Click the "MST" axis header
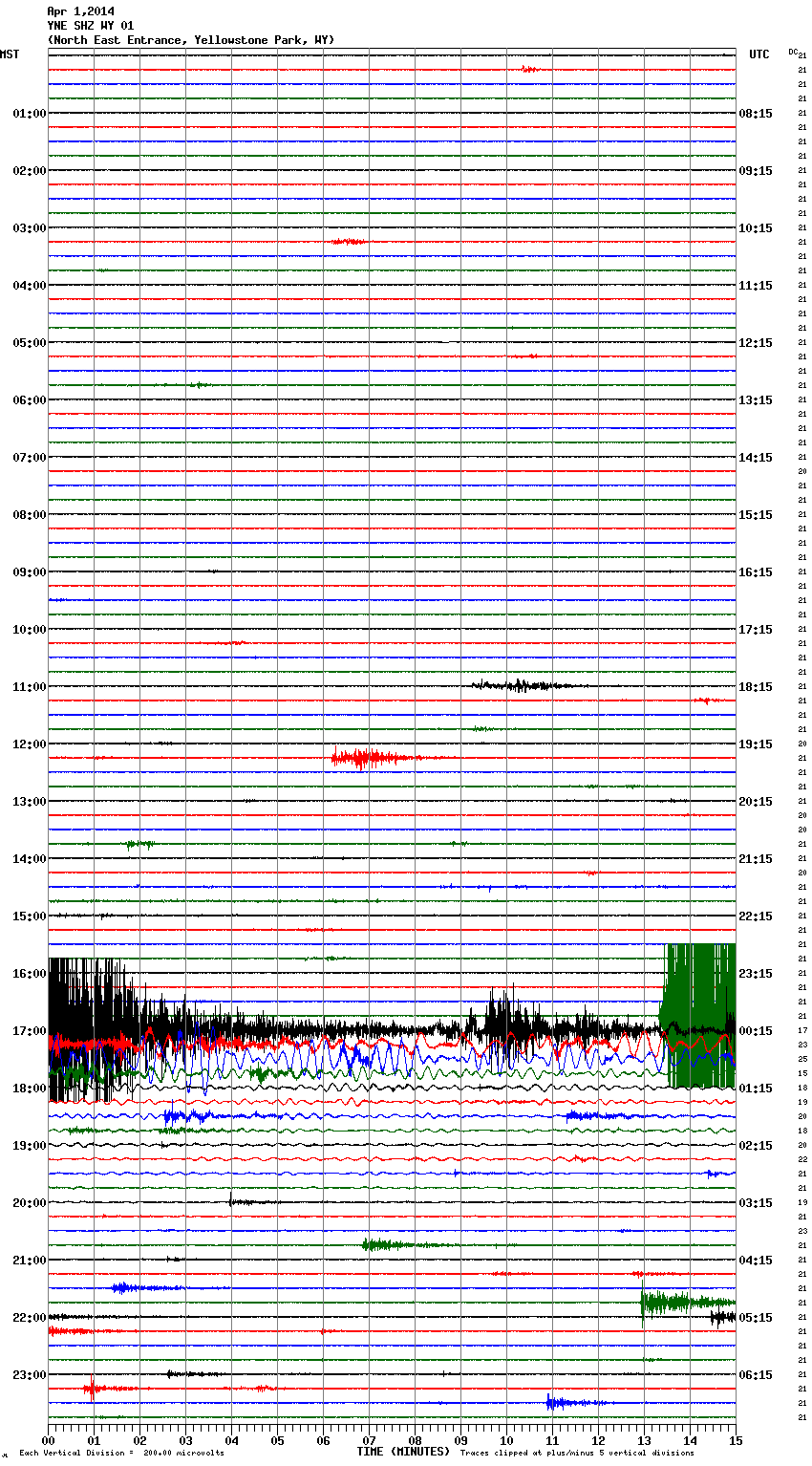 (10, 54)
